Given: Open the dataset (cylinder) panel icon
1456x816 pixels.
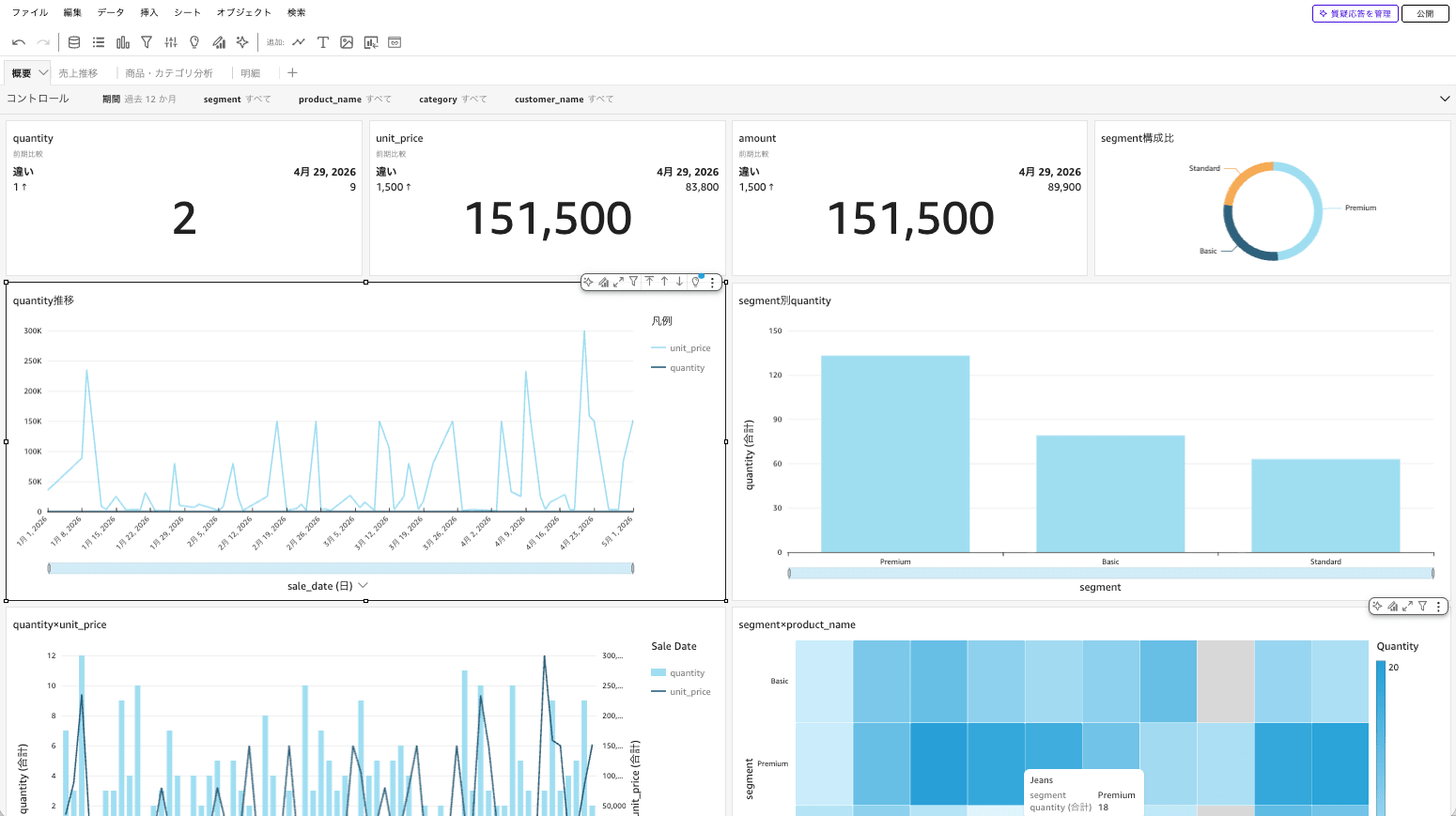Looking at the screenshot, I should click(74, 42).
